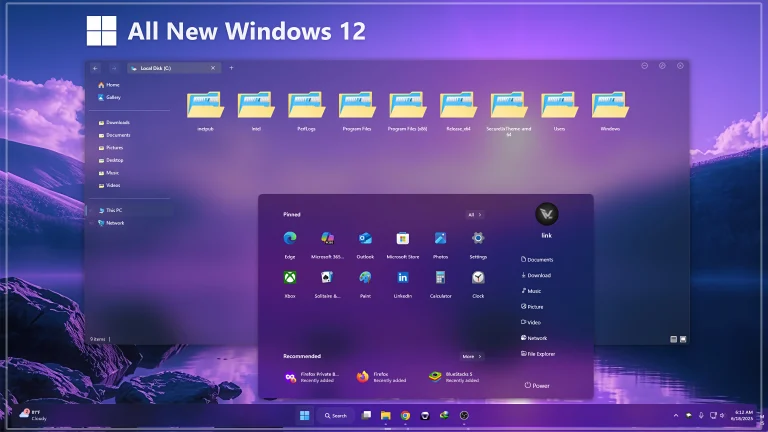Open Video link in Start menu
Image resolution: width=768 pixels, height=432 pixels.
tap(531, 322)
